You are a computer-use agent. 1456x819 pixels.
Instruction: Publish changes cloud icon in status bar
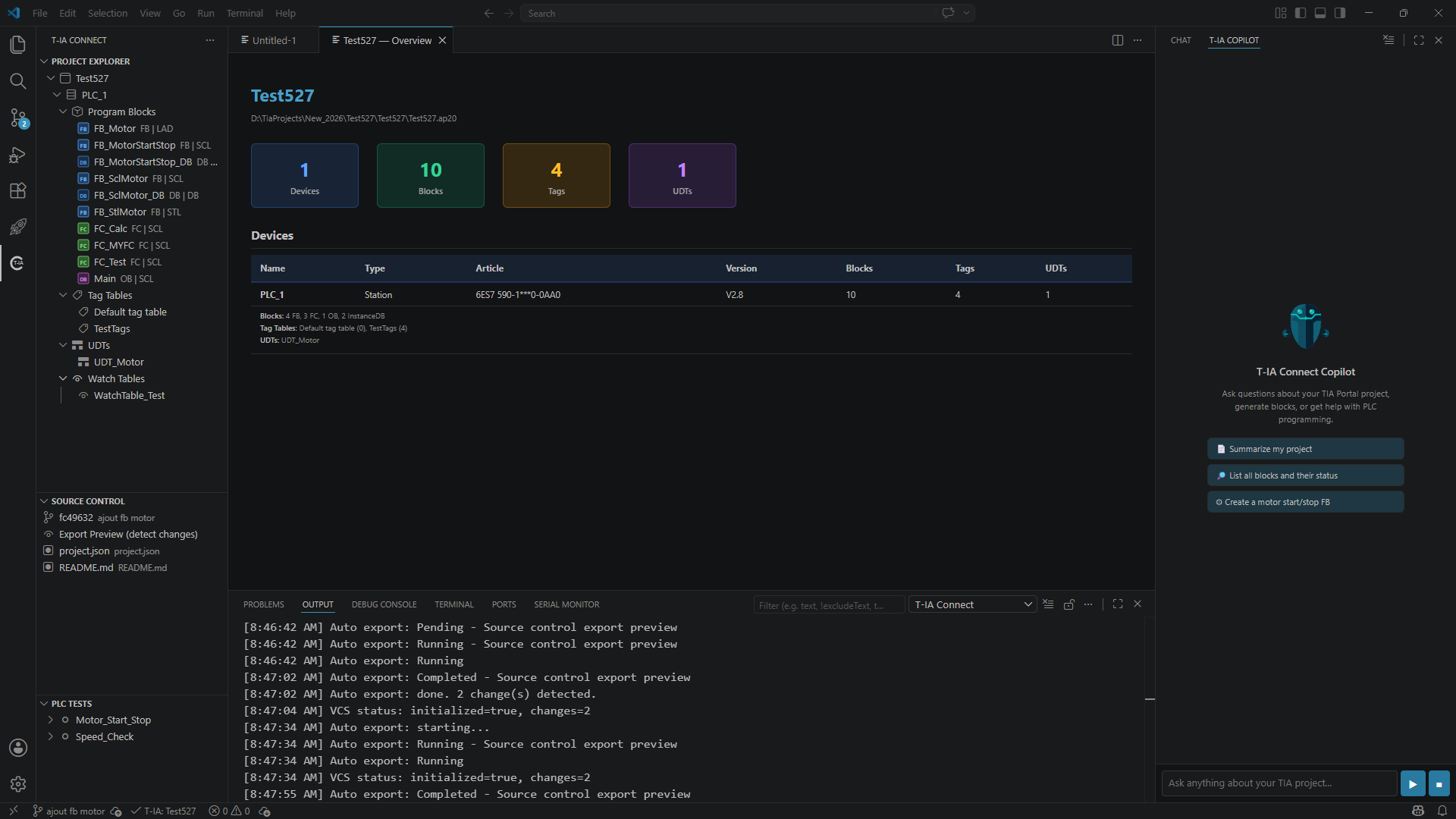tap(116, 811)
